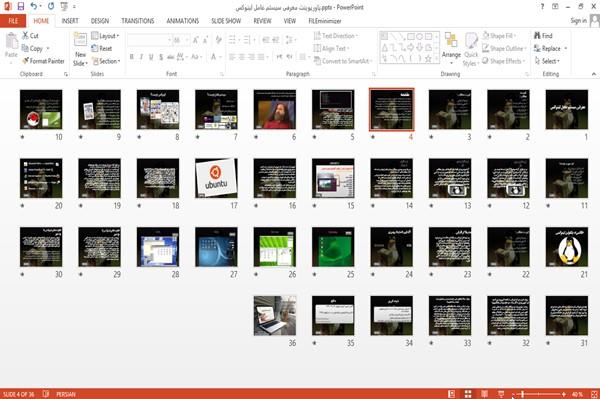Open the VIEW tab
The height and width of the screenshot is (399, 600).
point(290,21)
